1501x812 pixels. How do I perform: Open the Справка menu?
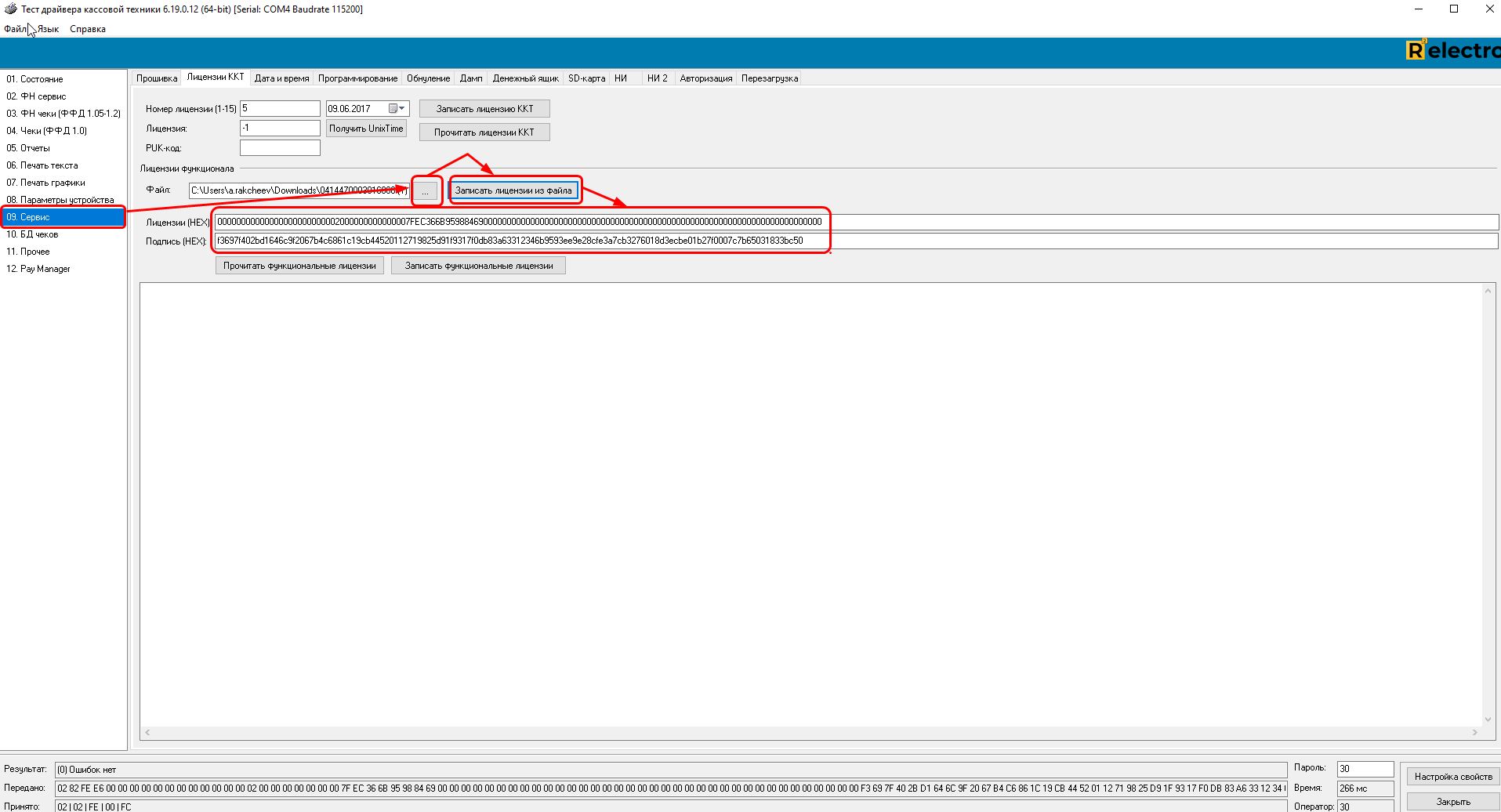point(87,29)
